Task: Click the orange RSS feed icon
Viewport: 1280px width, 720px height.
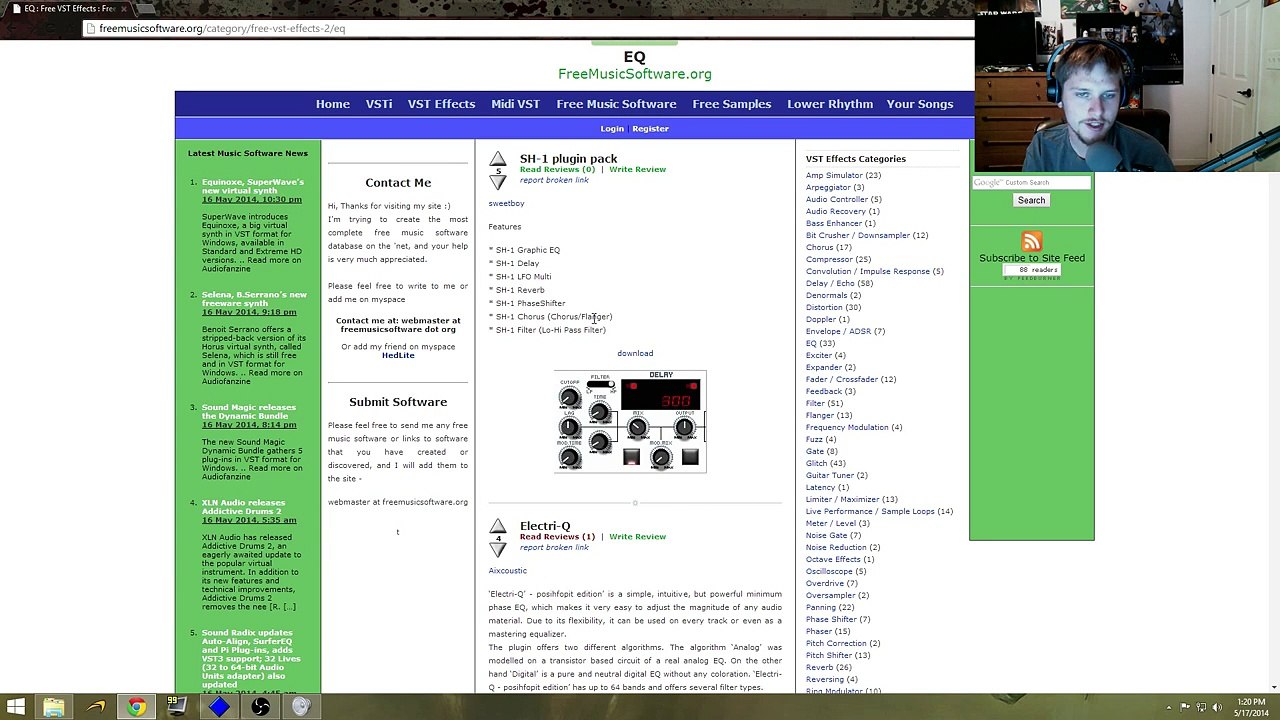Action: 1031,241
